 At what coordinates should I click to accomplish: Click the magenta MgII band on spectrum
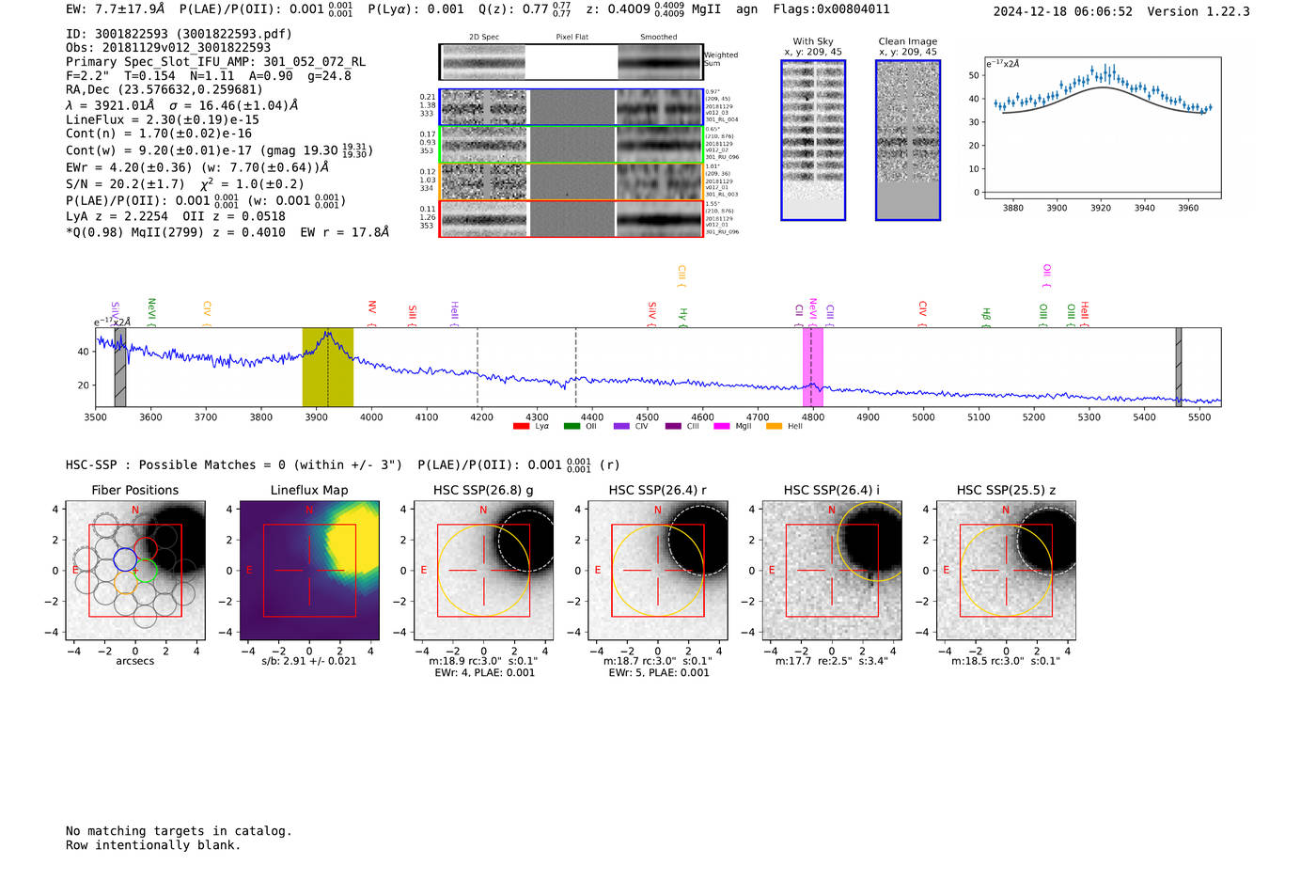(x=813, y=368)
